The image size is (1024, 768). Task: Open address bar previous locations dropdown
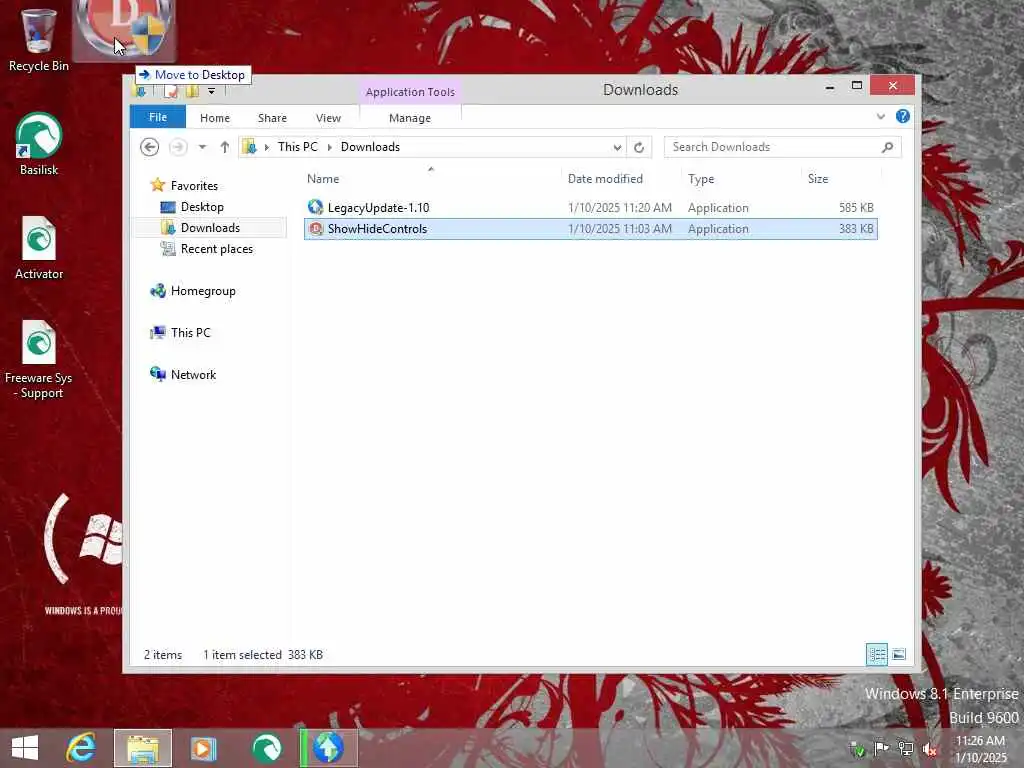616,147
